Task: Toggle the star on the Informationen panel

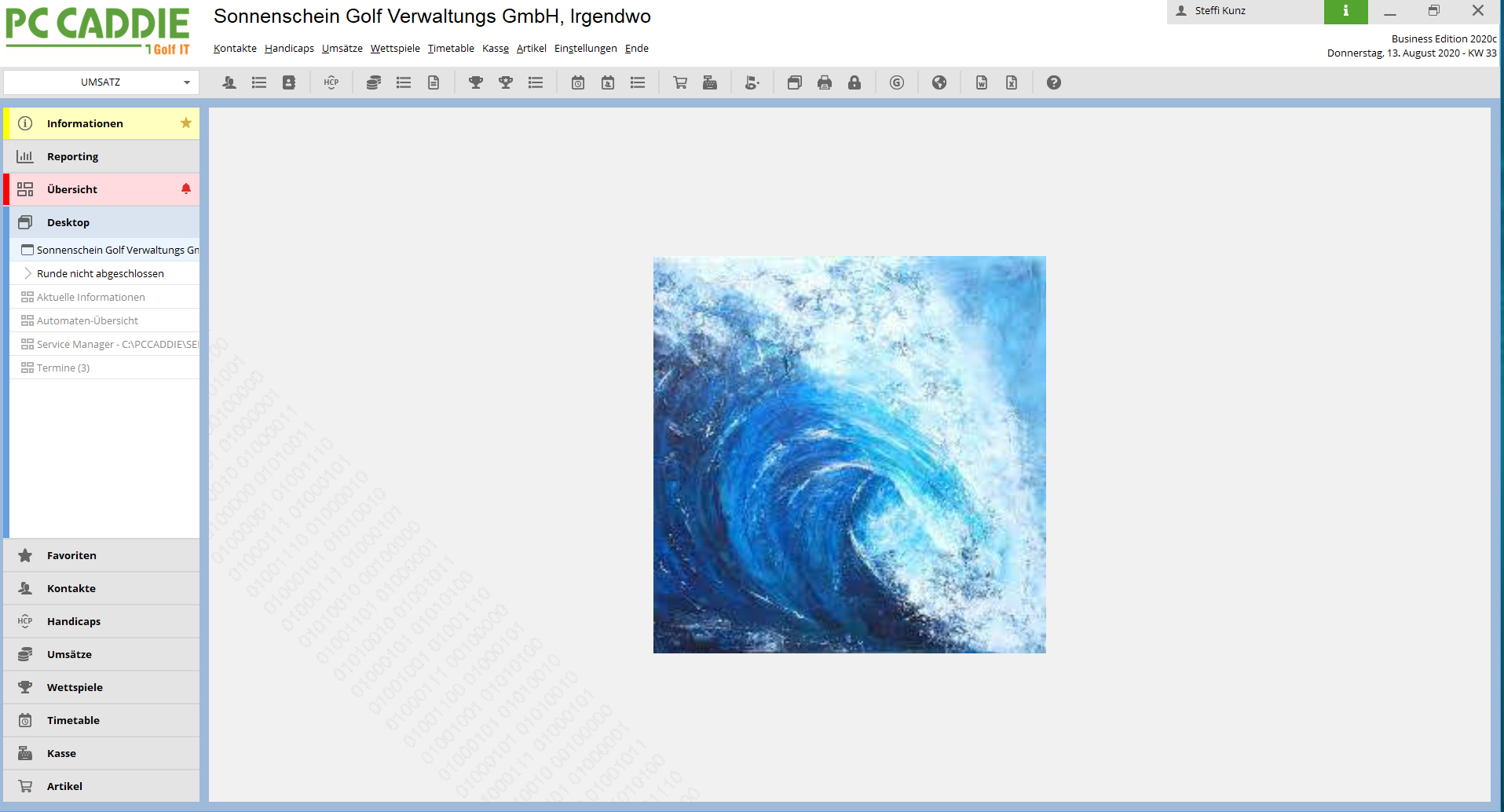Action: [186, 123]
